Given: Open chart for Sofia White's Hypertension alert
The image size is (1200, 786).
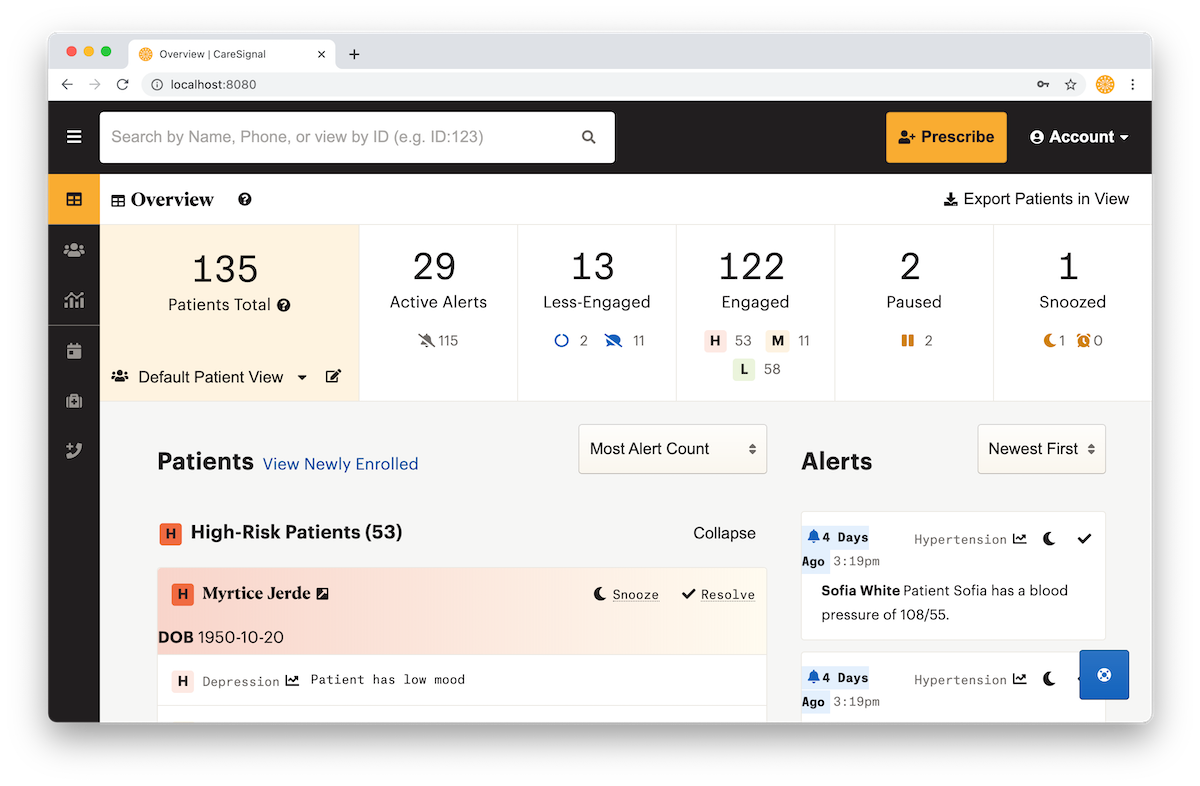Looking at the screenshot, I should click(1019, 539).
